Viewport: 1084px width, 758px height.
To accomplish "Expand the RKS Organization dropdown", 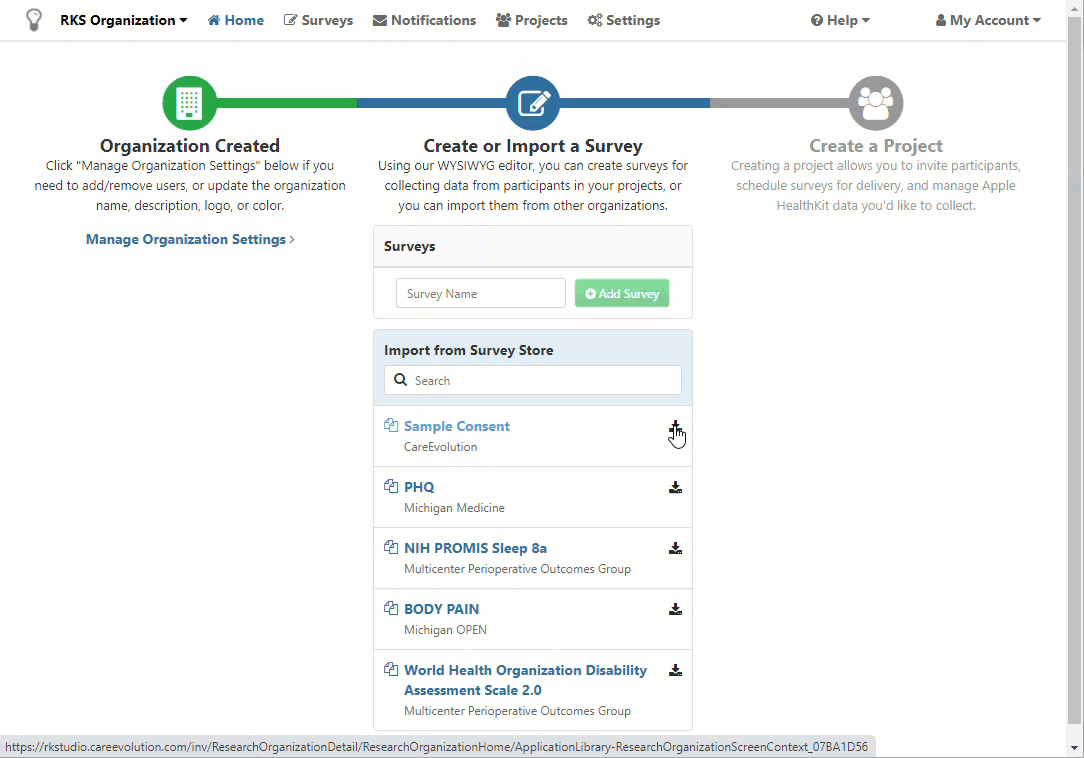I will (x=123, y=20).
